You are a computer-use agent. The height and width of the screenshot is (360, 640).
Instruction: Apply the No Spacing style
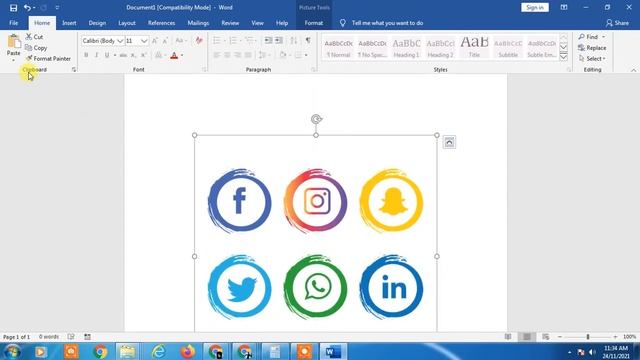372,47
